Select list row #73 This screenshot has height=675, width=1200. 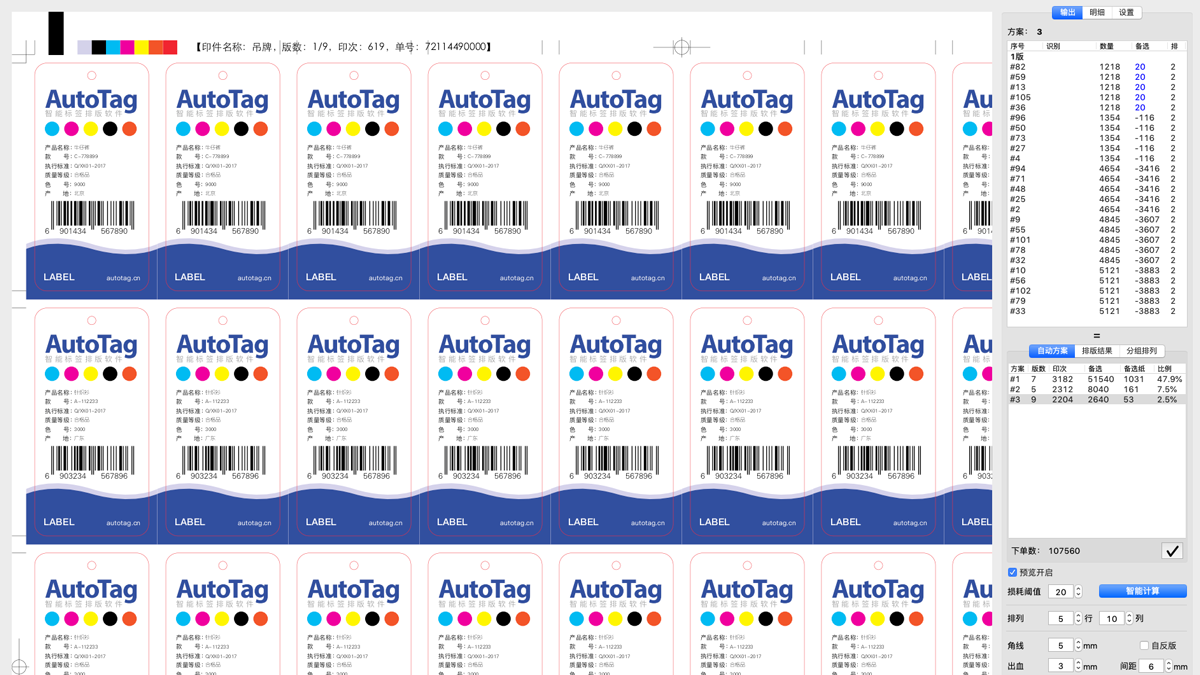click(1097, 138)
